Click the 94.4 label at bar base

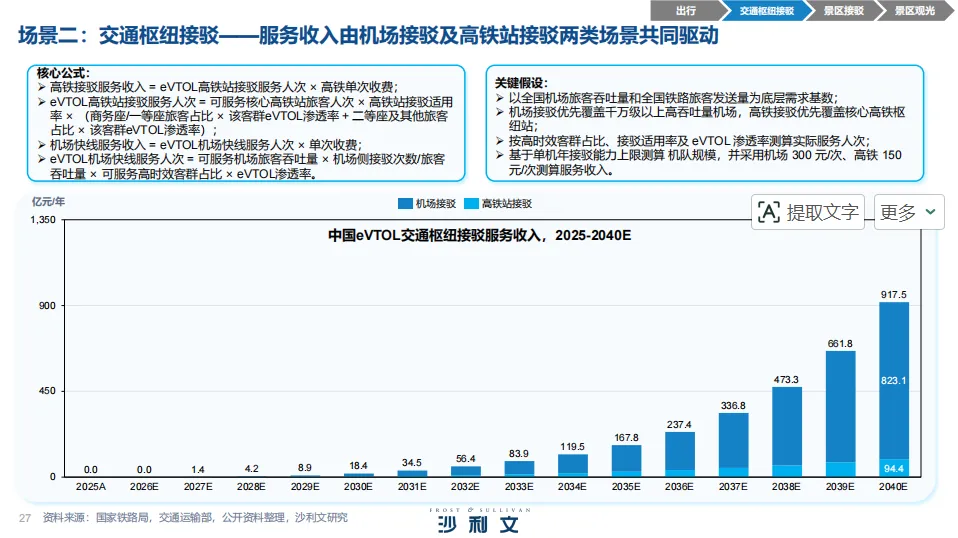[893, 468]
